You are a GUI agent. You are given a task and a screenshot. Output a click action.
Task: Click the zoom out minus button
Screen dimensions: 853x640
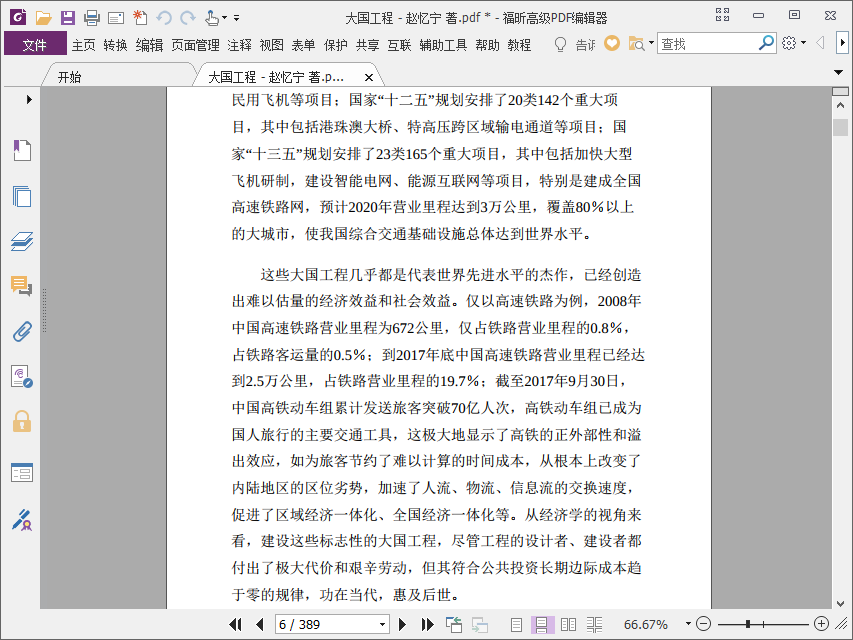pos(703,624)
